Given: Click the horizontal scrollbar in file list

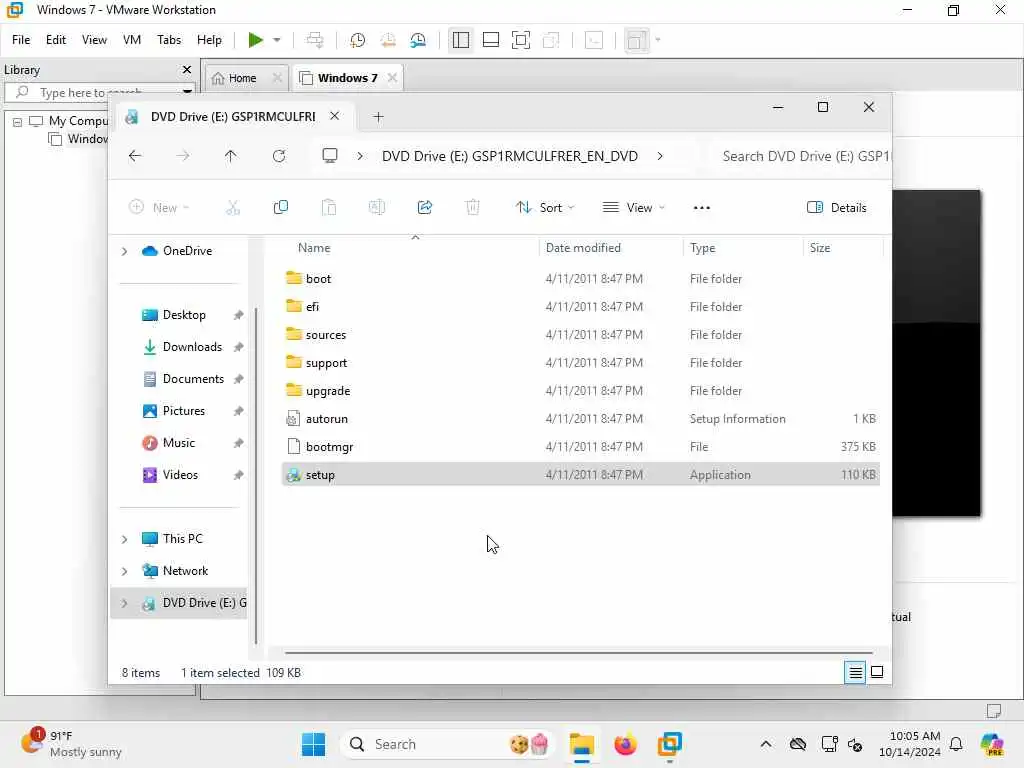Looking at the screenshot, I should [x=579, y=652].
